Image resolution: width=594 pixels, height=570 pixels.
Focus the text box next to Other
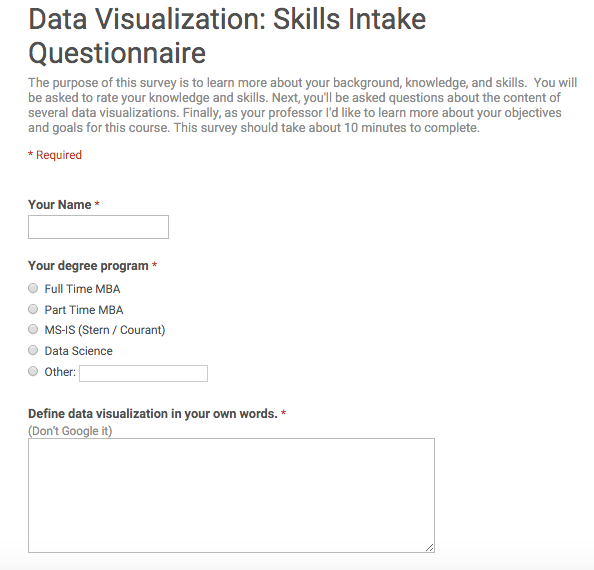pyautogui.click(x=144, y=373)
